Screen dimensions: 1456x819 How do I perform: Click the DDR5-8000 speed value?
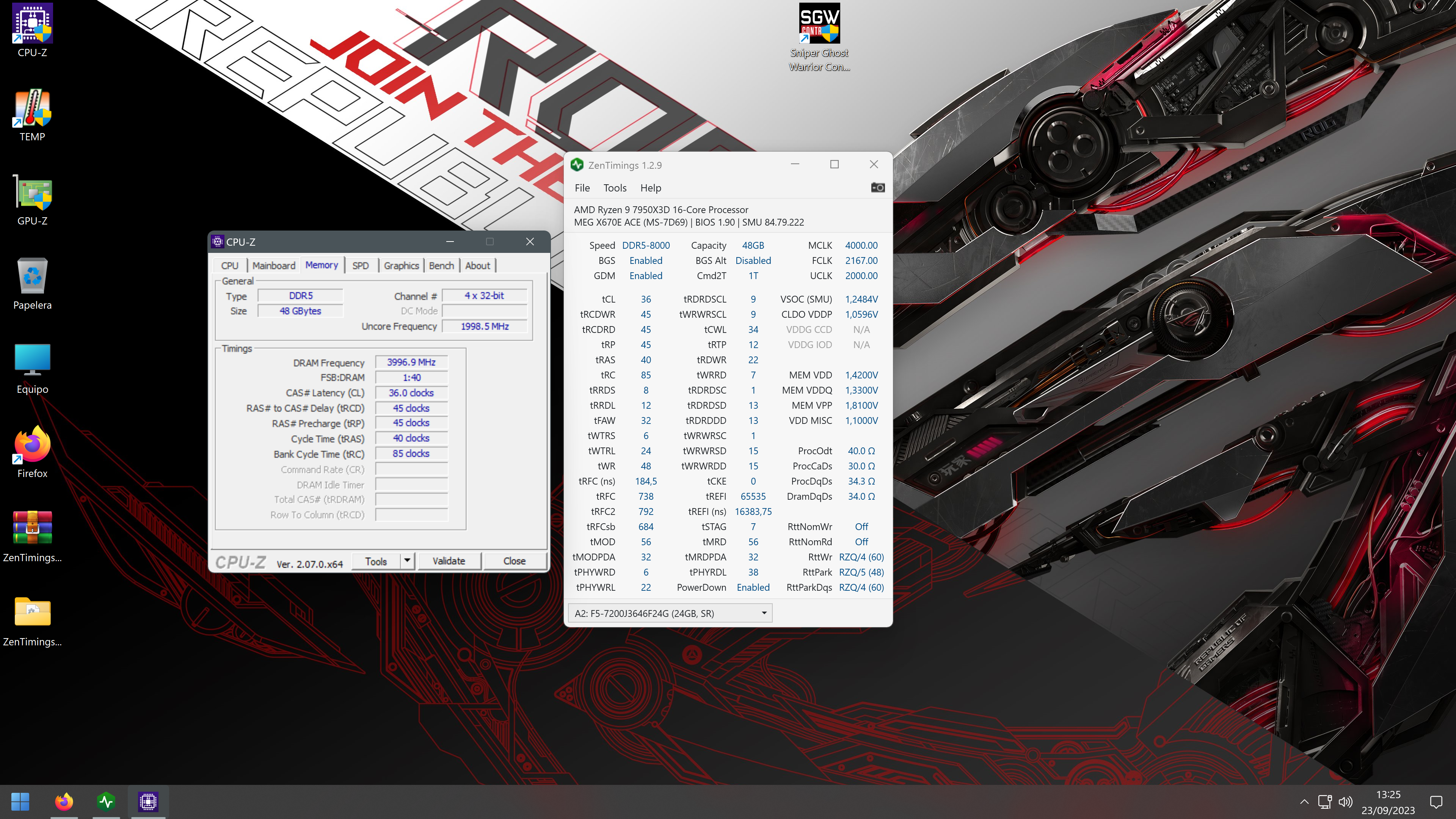click(x=645, y=245)
